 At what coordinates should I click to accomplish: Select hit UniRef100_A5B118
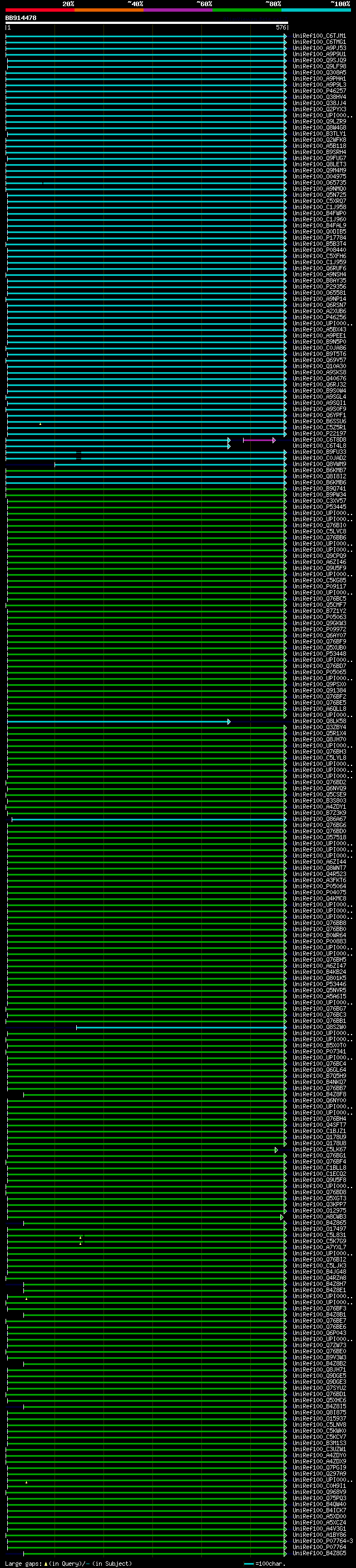click(x=319, y=146)
